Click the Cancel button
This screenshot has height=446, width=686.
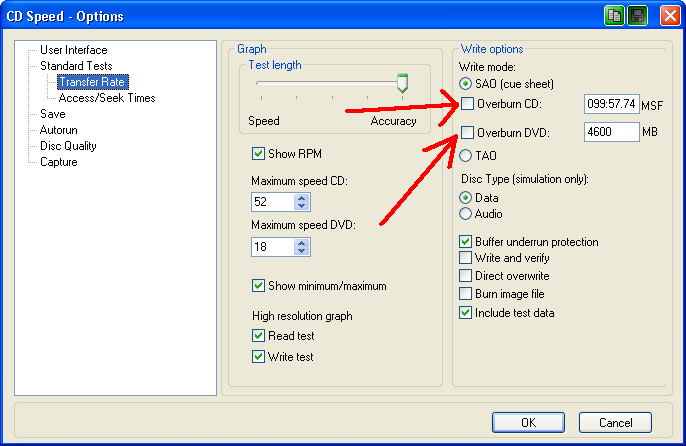[x=615, y=422]
